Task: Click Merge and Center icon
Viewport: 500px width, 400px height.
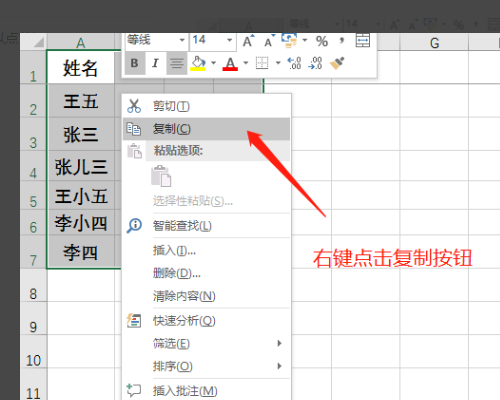Action: pos(363,41)
